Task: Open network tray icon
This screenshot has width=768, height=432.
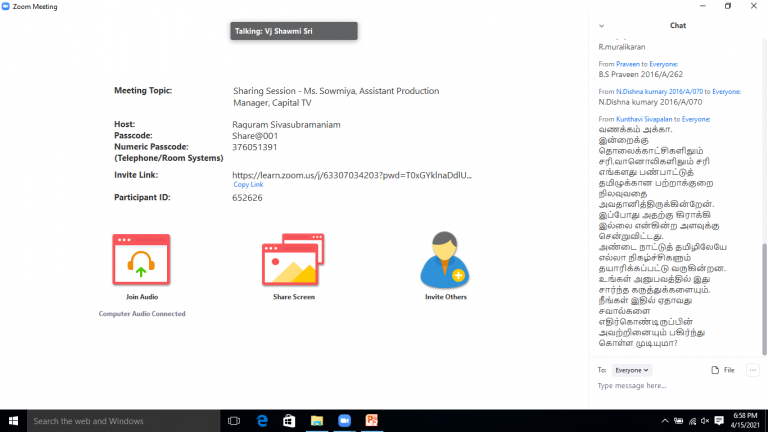Action: [692, 421]
